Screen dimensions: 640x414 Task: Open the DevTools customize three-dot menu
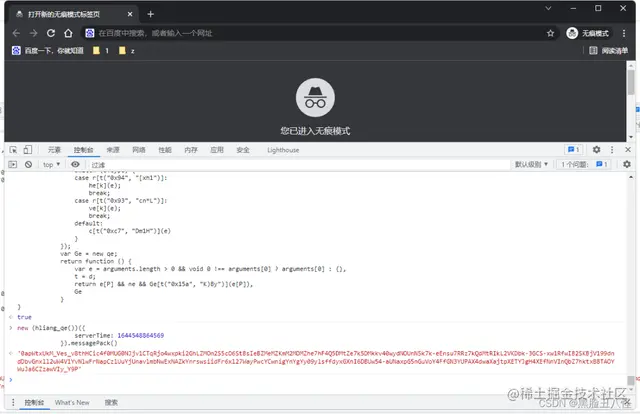point(611,150)
